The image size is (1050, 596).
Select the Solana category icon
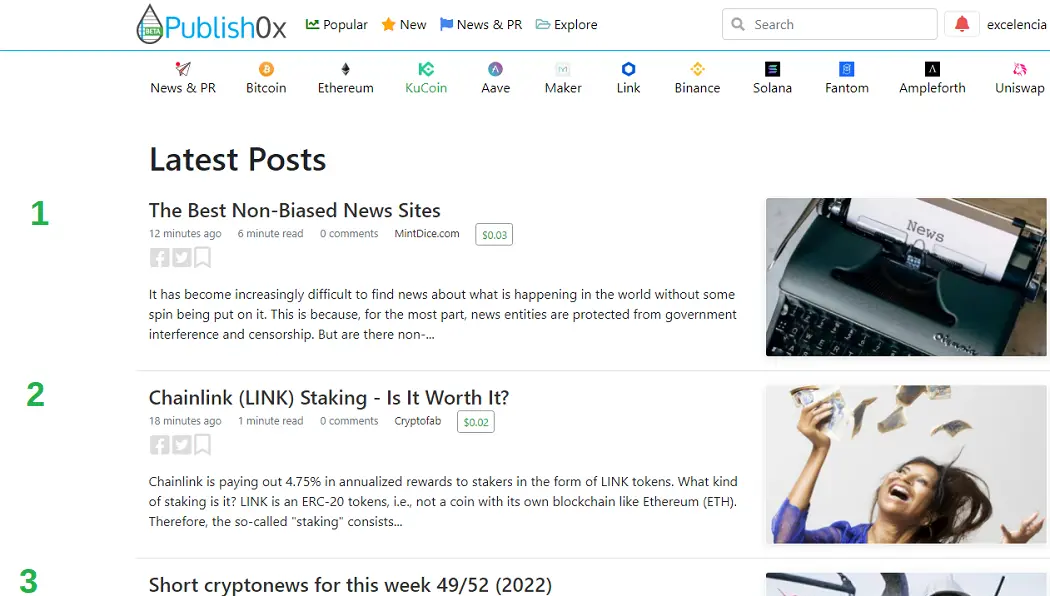tap(772, 69)
